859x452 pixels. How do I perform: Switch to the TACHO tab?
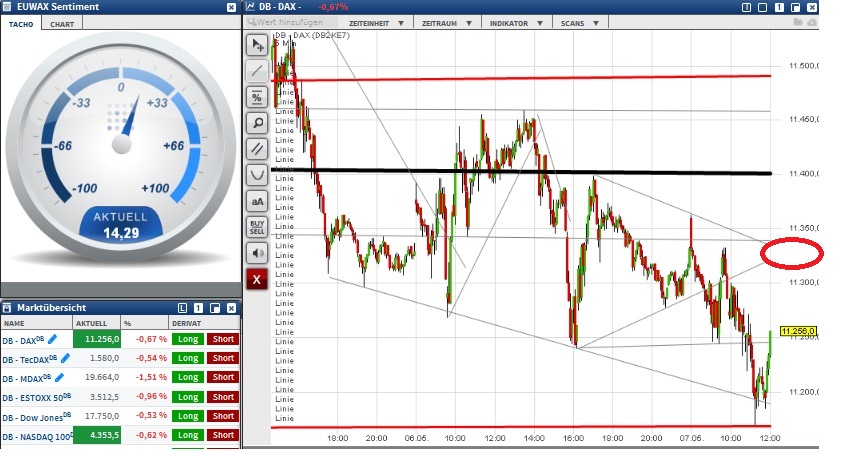(x=21, y=24)
